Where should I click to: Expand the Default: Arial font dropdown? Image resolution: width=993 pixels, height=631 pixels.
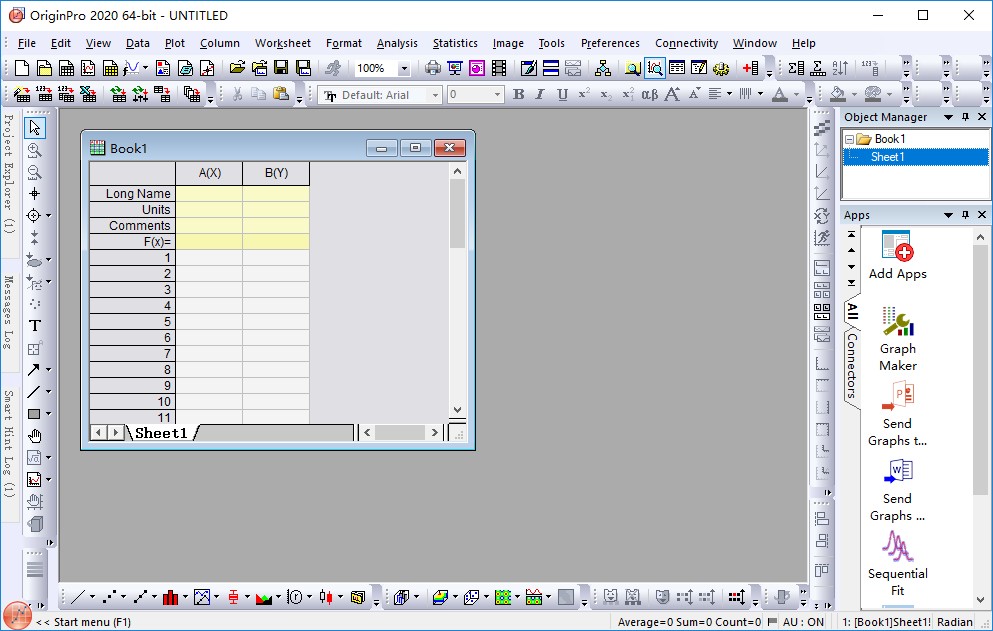click(435, 95)
